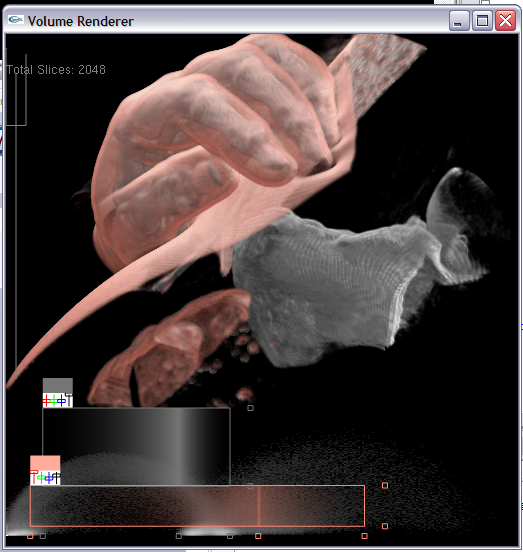This screenshot has width=523, height=552.
Task: Click the salmon handle under the salmon widget's bottom left corner
Action: pos(30,536)
